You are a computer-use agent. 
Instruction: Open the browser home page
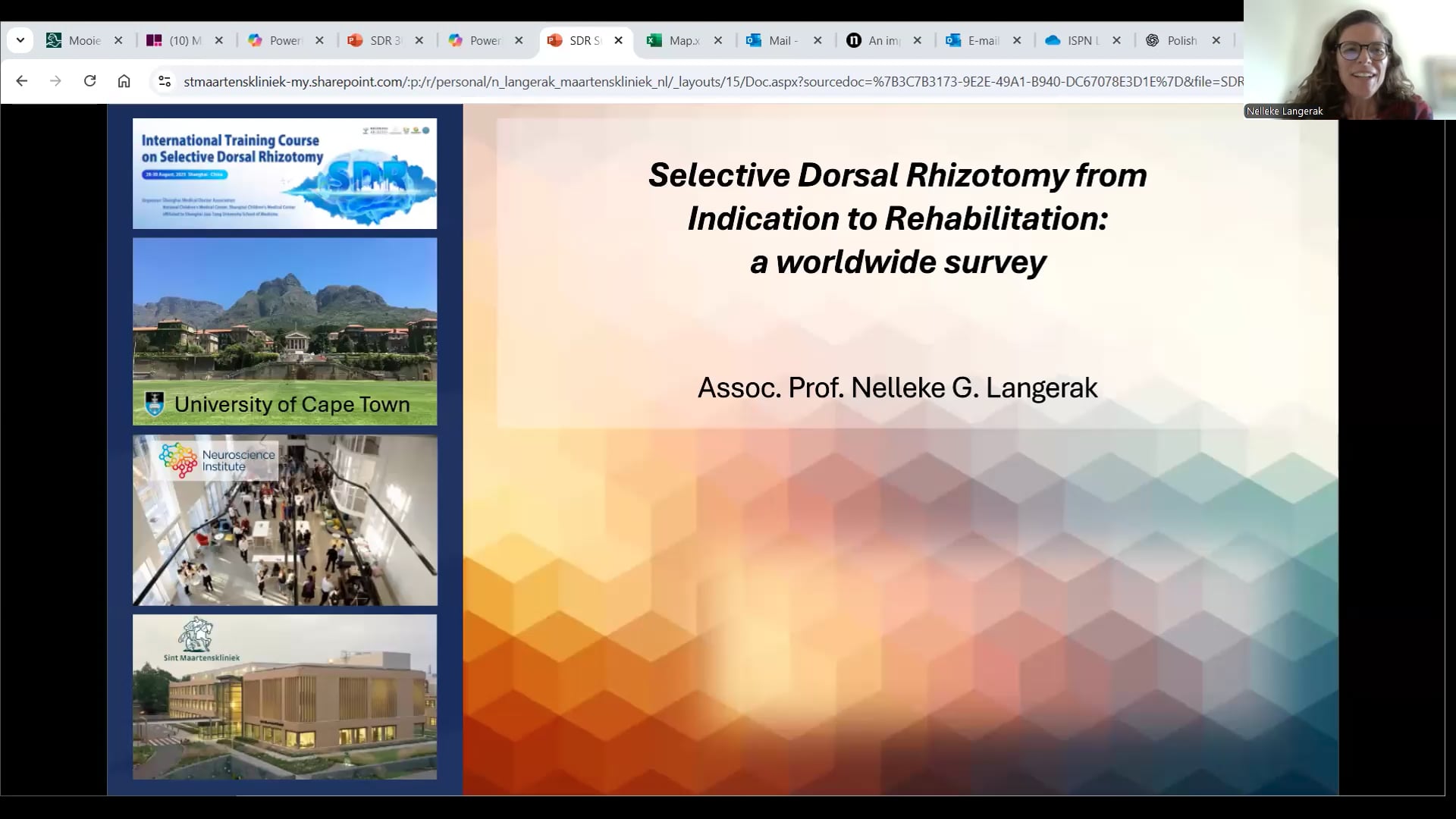point(124,80)
